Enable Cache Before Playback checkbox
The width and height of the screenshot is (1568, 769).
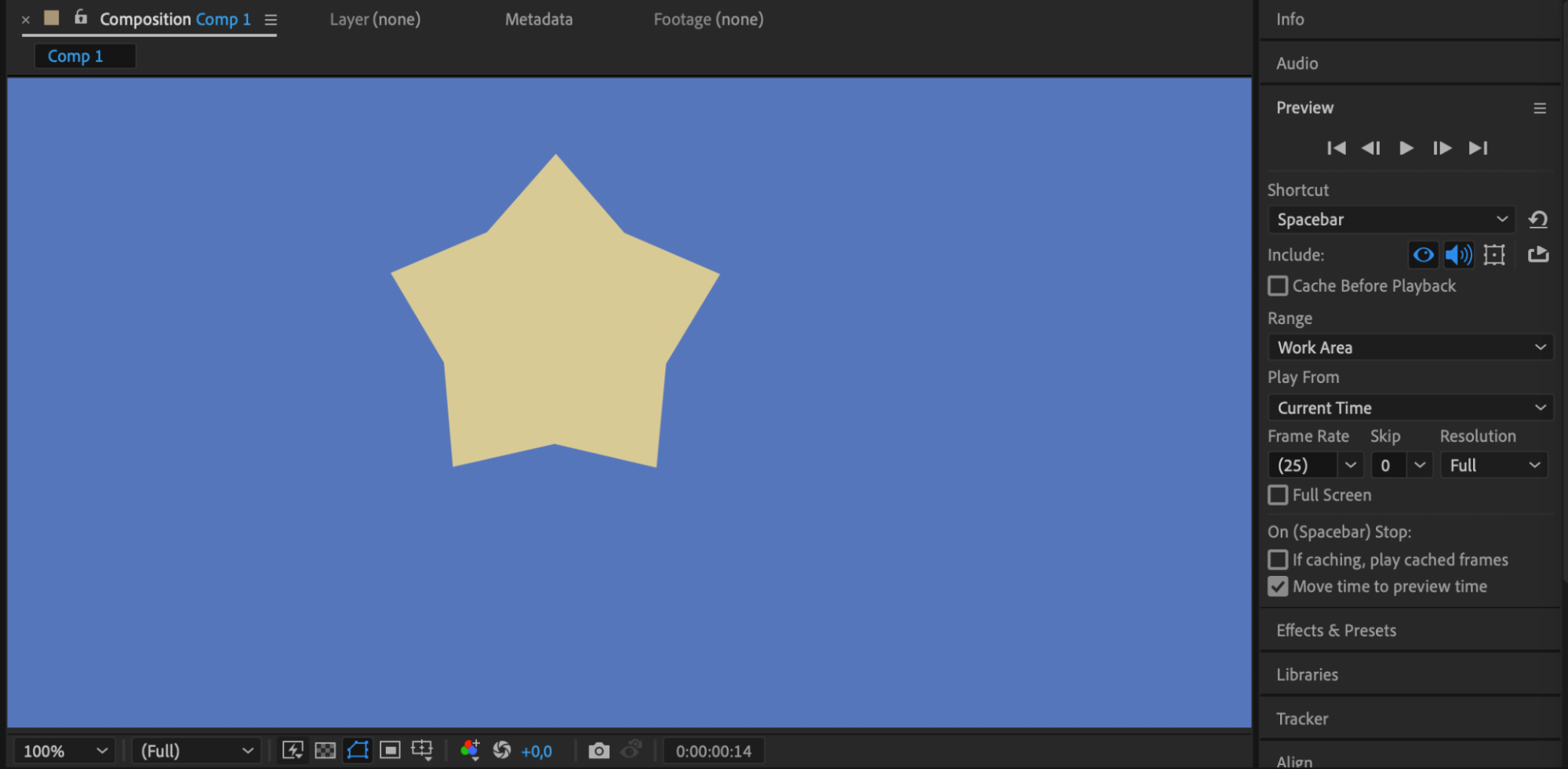coord(1278,286)
